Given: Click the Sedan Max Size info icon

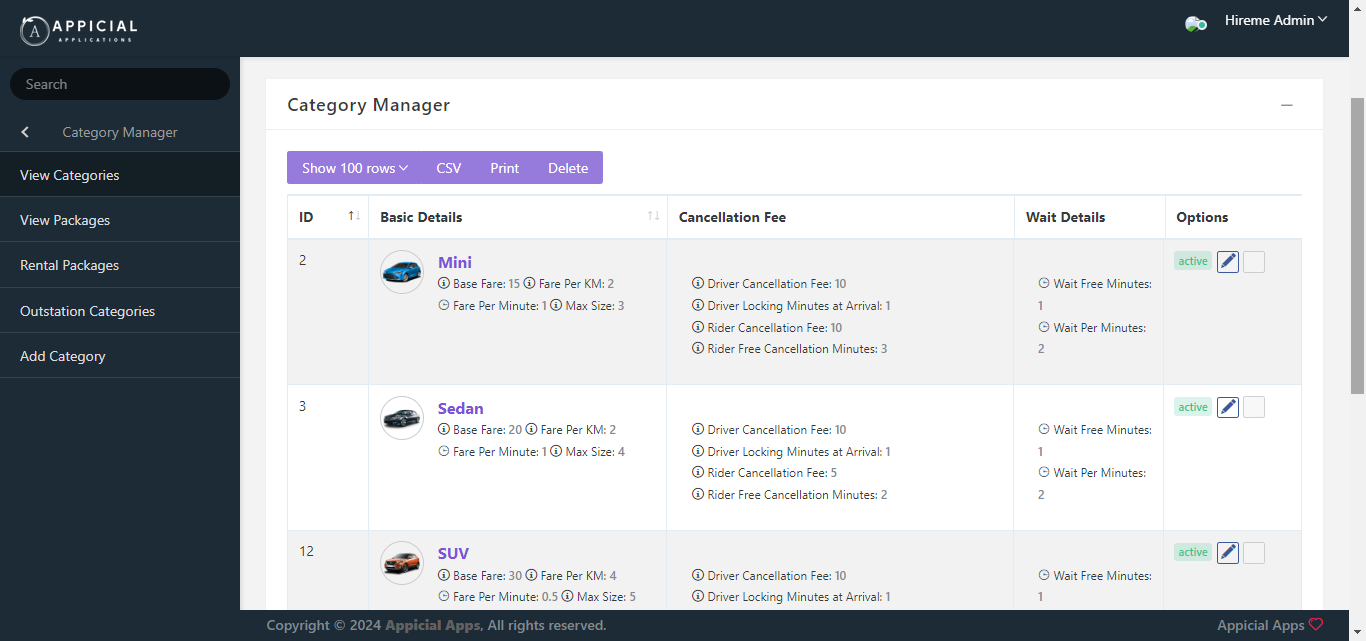Looking at the screenshot, I should pos(556,452).
